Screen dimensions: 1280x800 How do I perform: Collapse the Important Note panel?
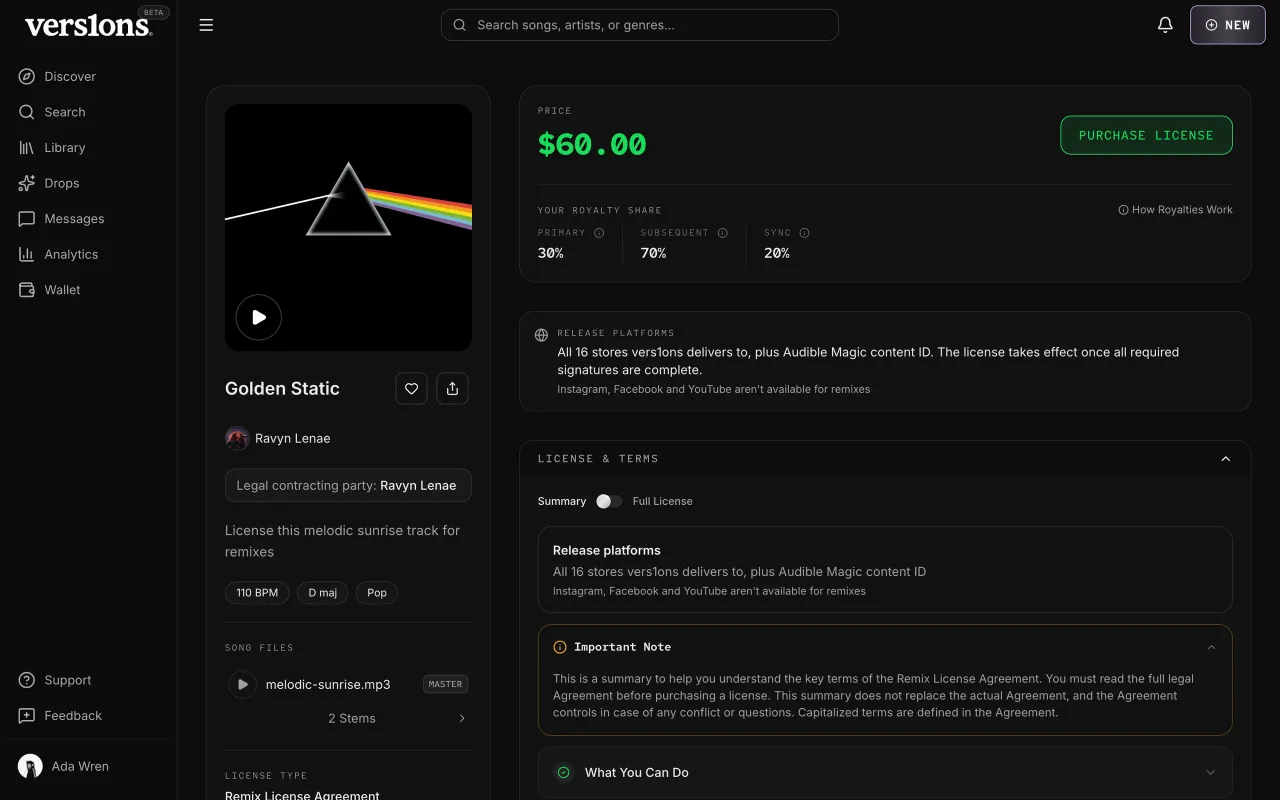pyautogui.click(x=1211, y=647)
